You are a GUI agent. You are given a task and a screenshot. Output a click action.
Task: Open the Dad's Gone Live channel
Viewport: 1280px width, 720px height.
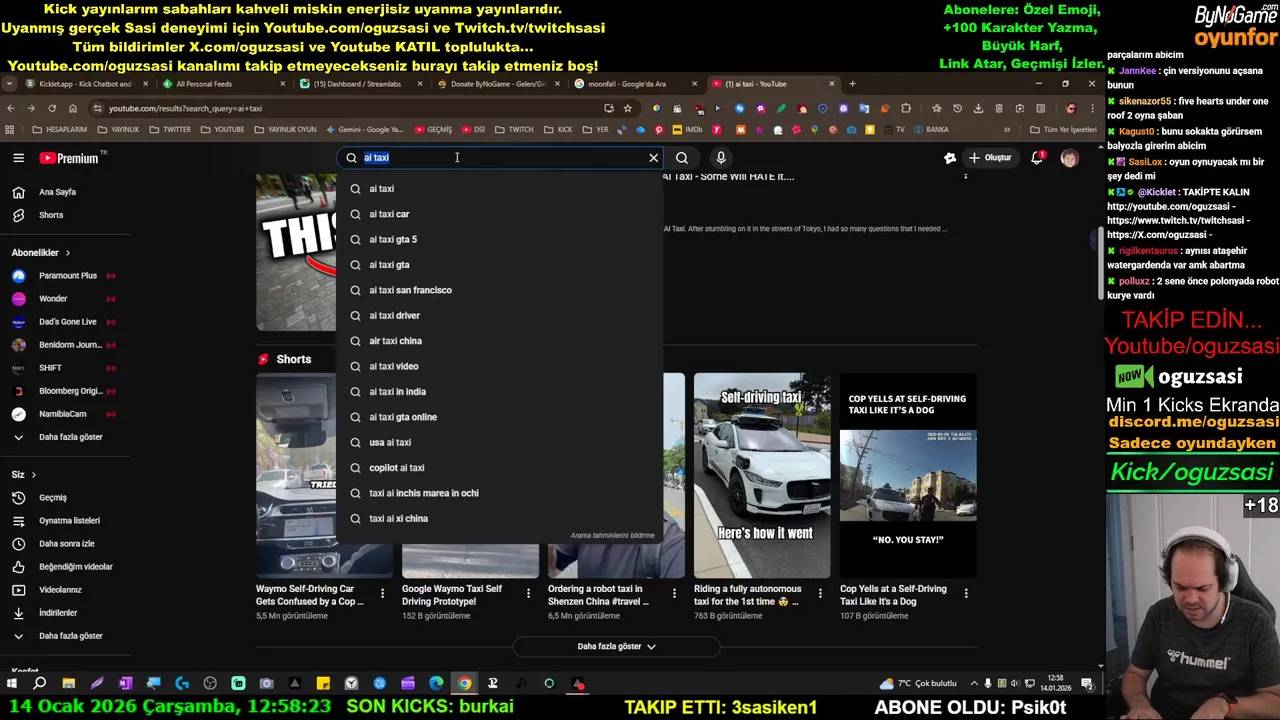tap(67, 322)
